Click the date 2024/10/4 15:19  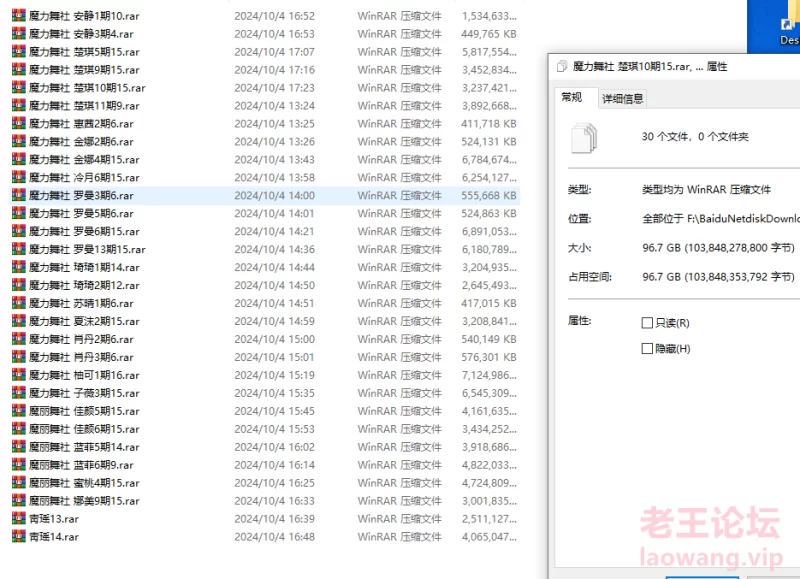point(274,375)
